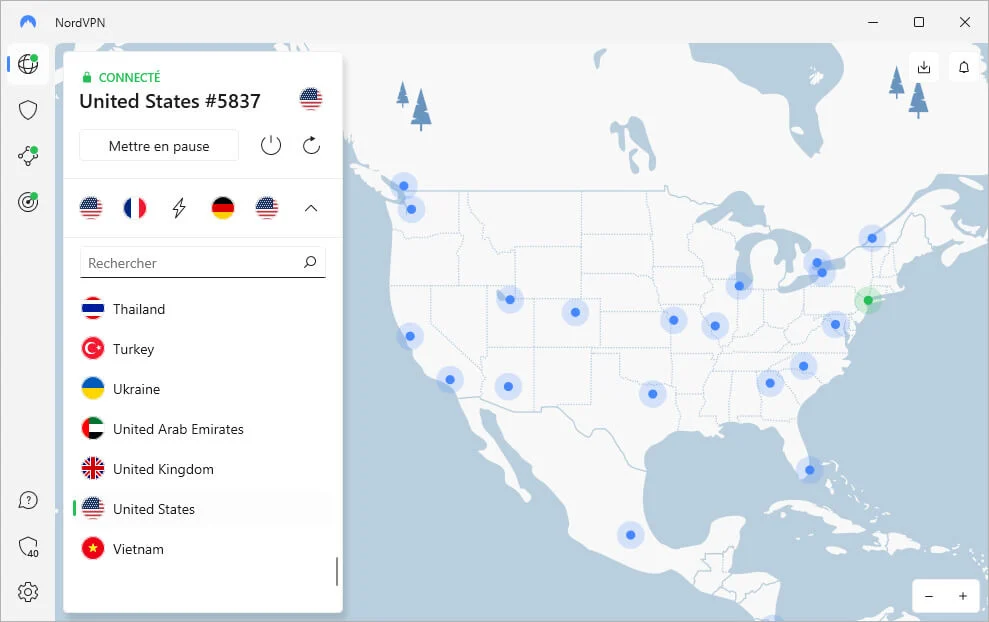Focus the Rechercher search field
Viewport: 989px width, 622px height.
point(202,262)
